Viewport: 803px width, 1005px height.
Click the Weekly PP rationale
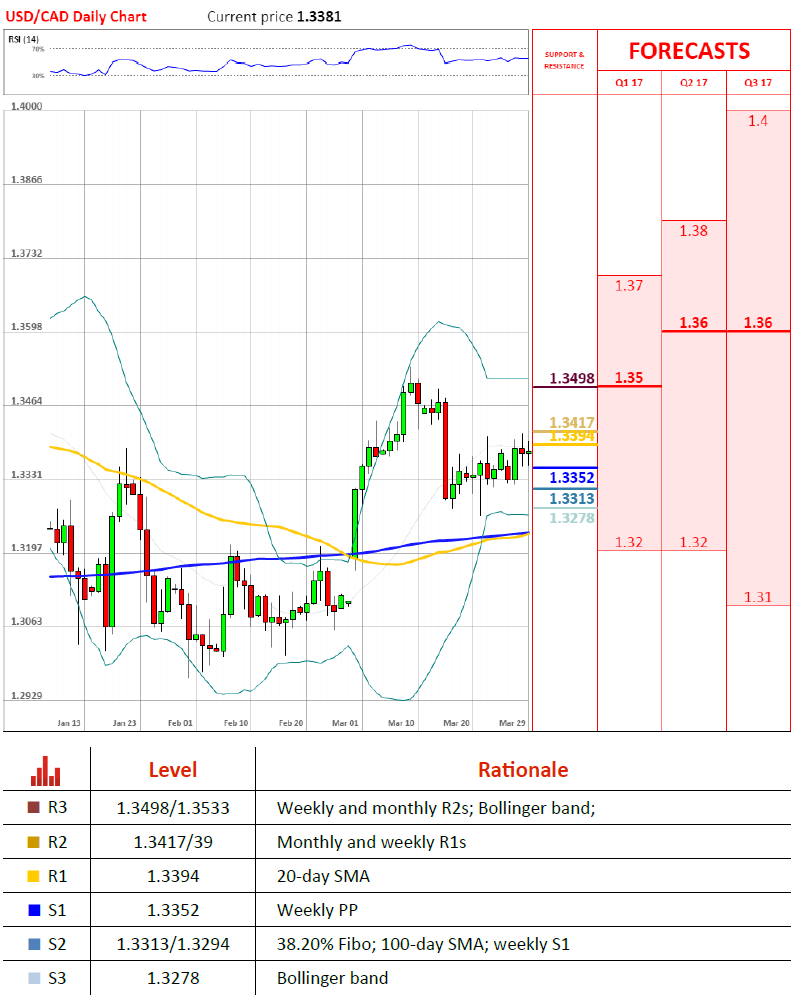(317, 910)
